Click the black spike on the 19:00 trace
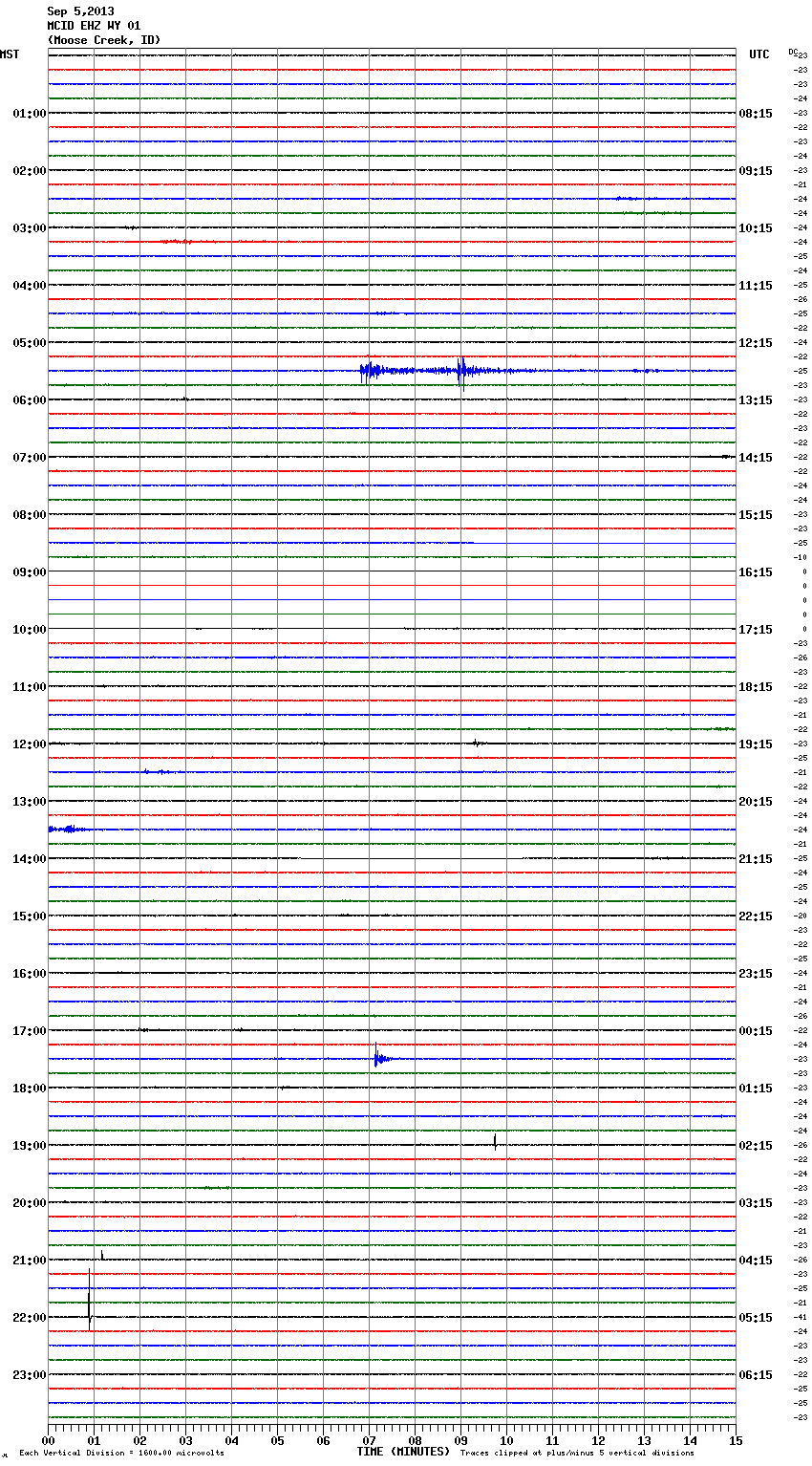 point(495,1140)
